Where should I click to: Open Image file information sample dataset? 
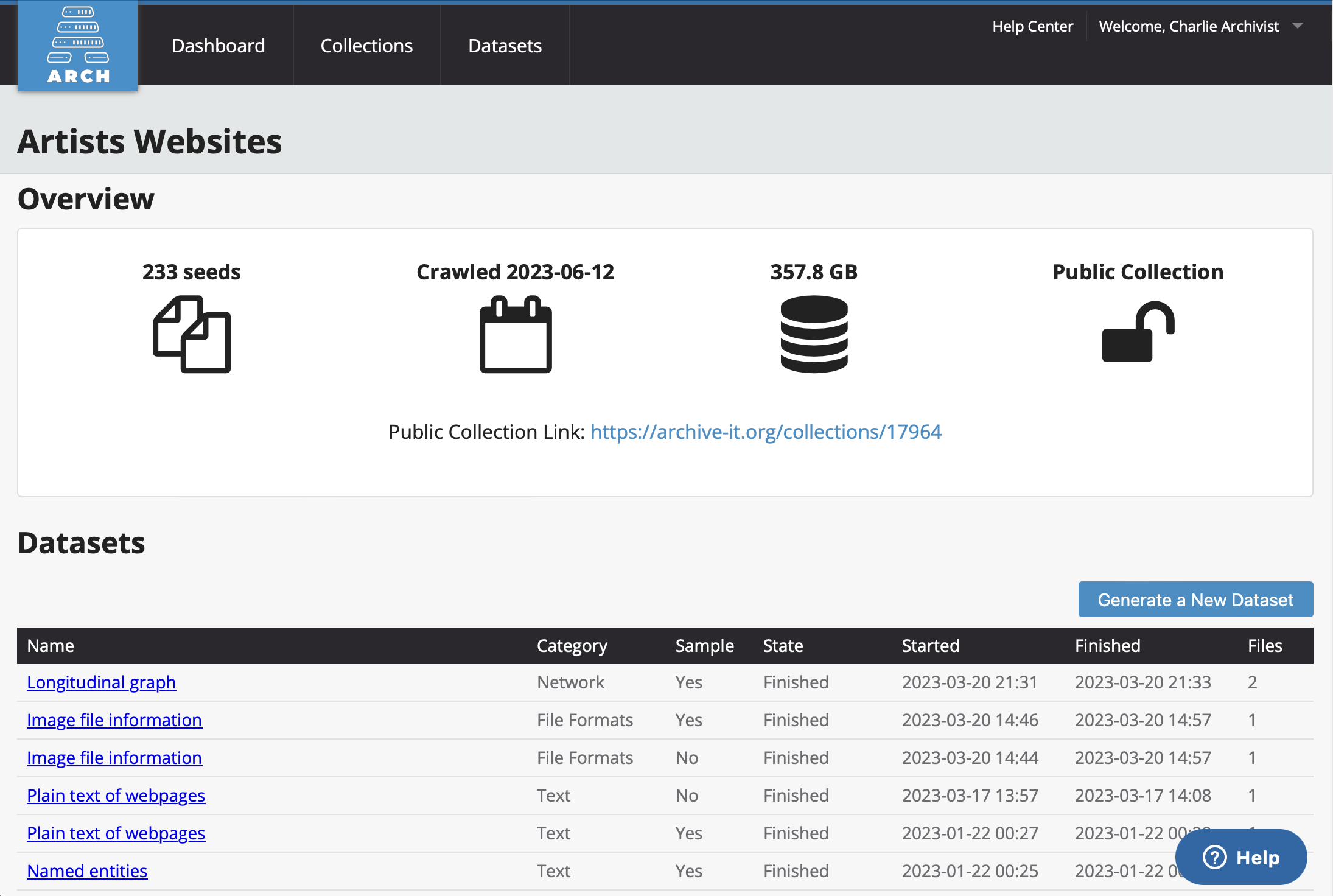pos(114,720)
